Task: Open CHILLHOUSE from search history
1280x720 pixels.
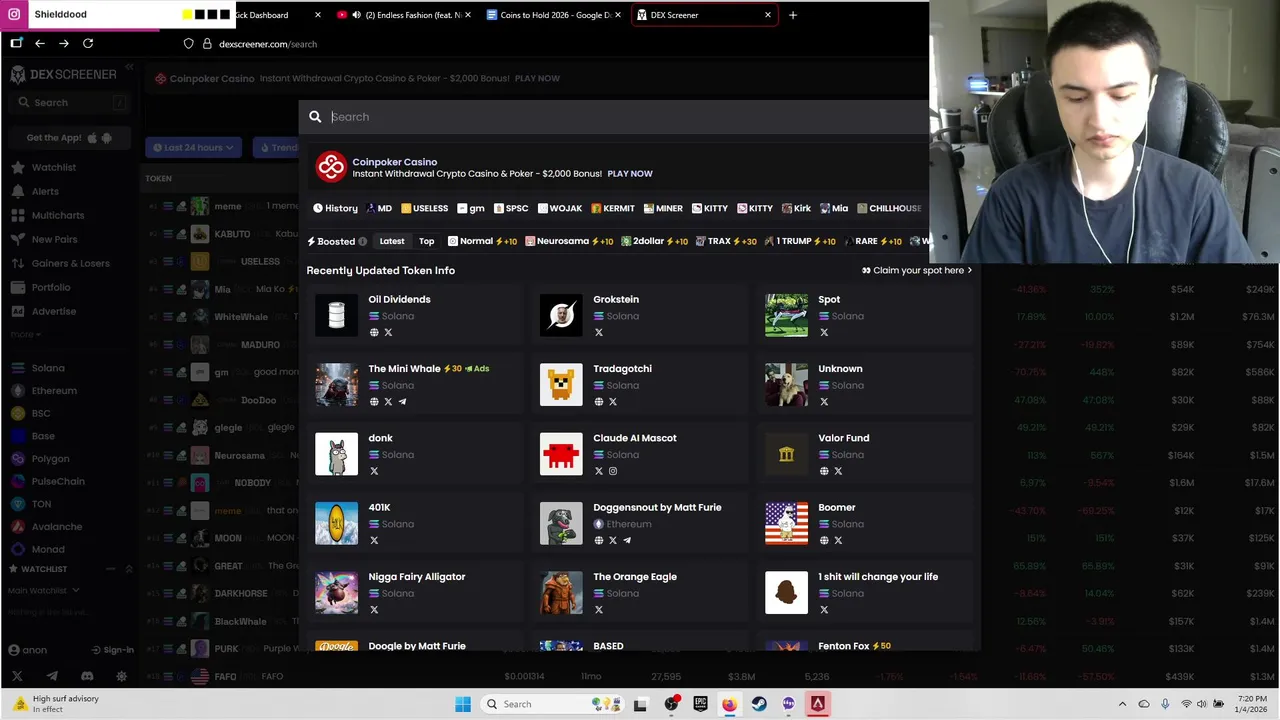Action: pyautogui.click(x=889, y=208)
